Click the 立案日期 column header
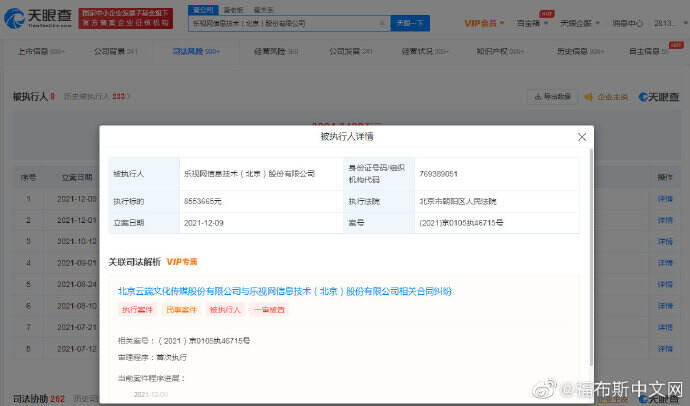690x406 pixels. [77, 178]
